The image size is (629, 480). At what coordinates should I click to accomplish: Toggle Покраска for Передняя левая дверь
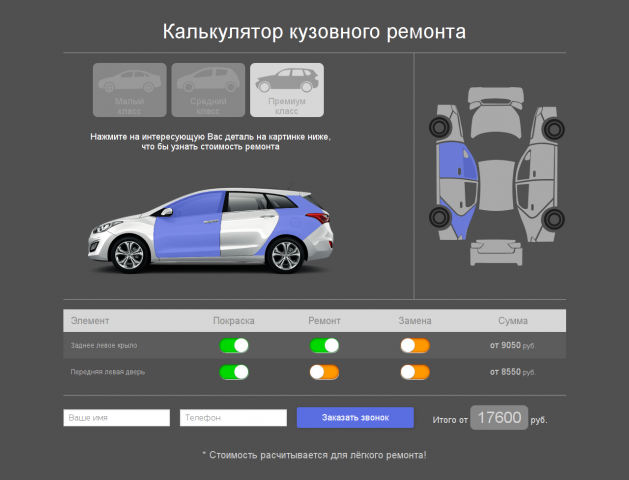(234, 372)
